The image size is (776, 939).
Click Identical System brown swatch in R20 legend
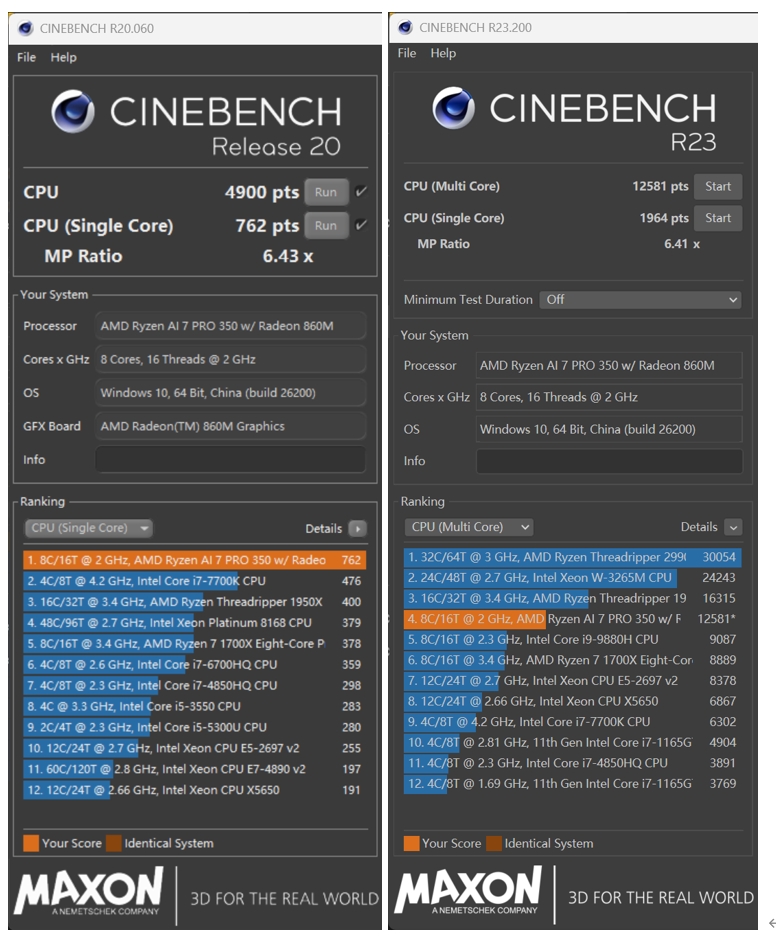[114, 843]
